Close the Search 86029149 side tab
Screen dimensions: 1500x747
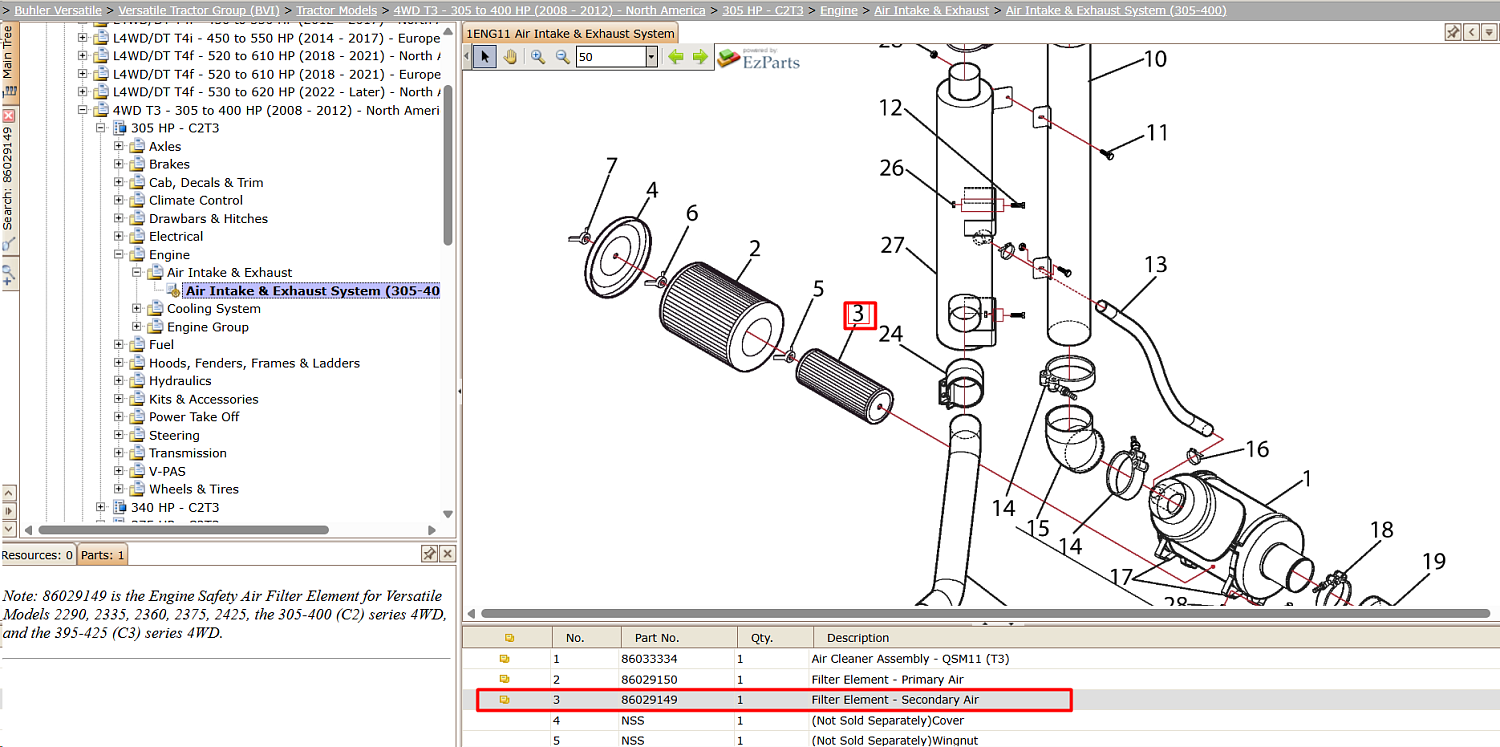pyautogui.click(x=9, y=116)
